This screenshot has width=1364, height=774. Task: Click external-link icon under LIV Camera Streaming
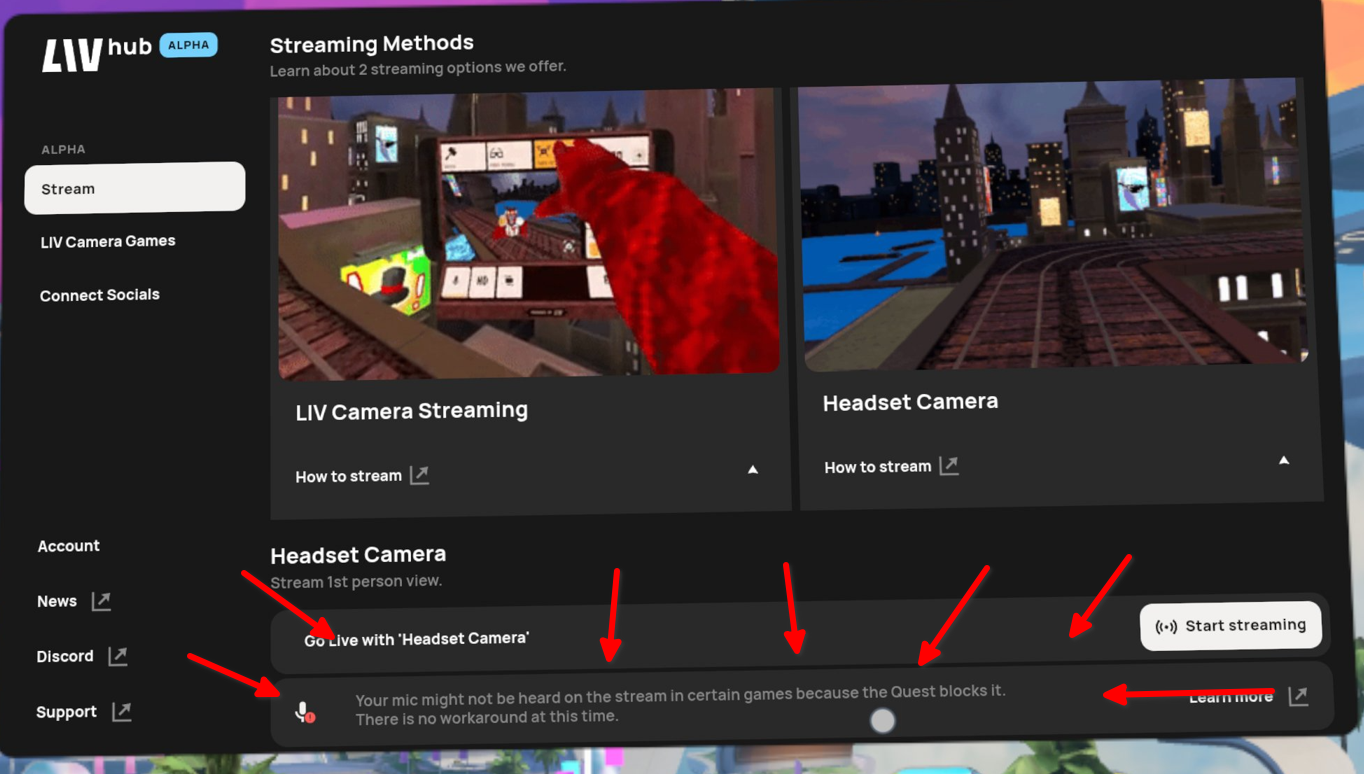coord(419,475)
